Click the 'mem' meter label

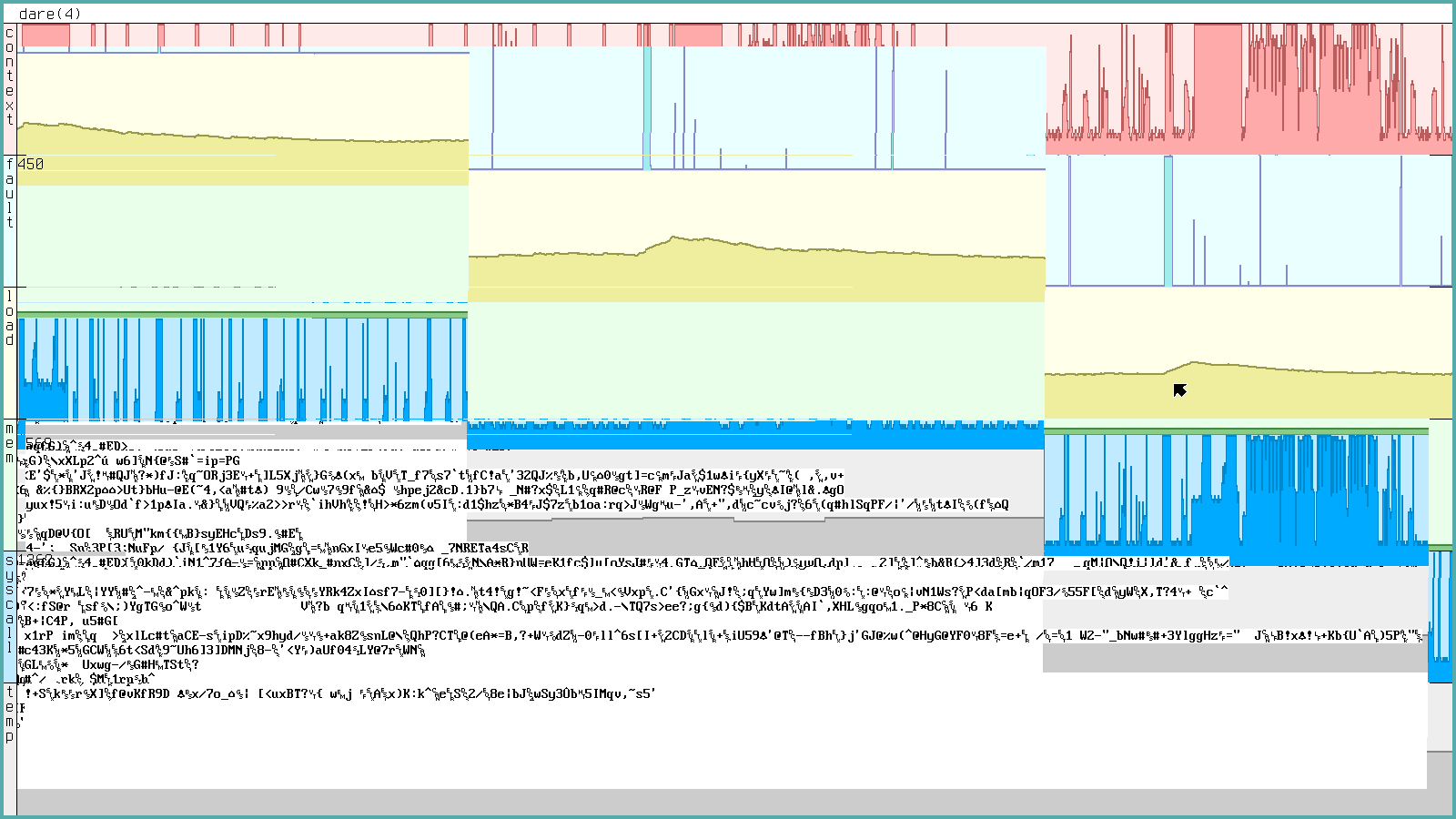coord(9,442)
